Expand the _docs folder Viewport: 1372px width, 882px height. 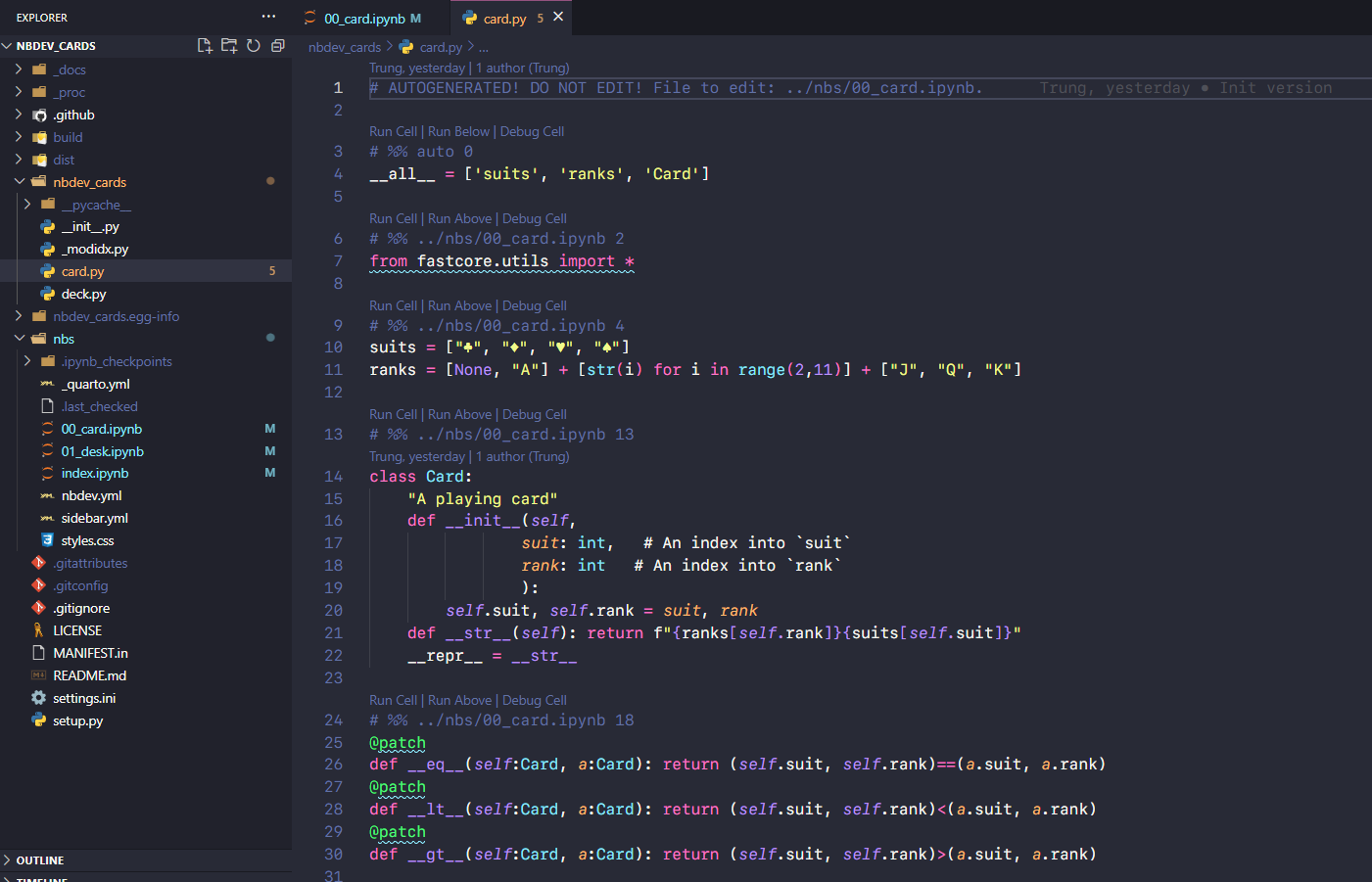19,70
